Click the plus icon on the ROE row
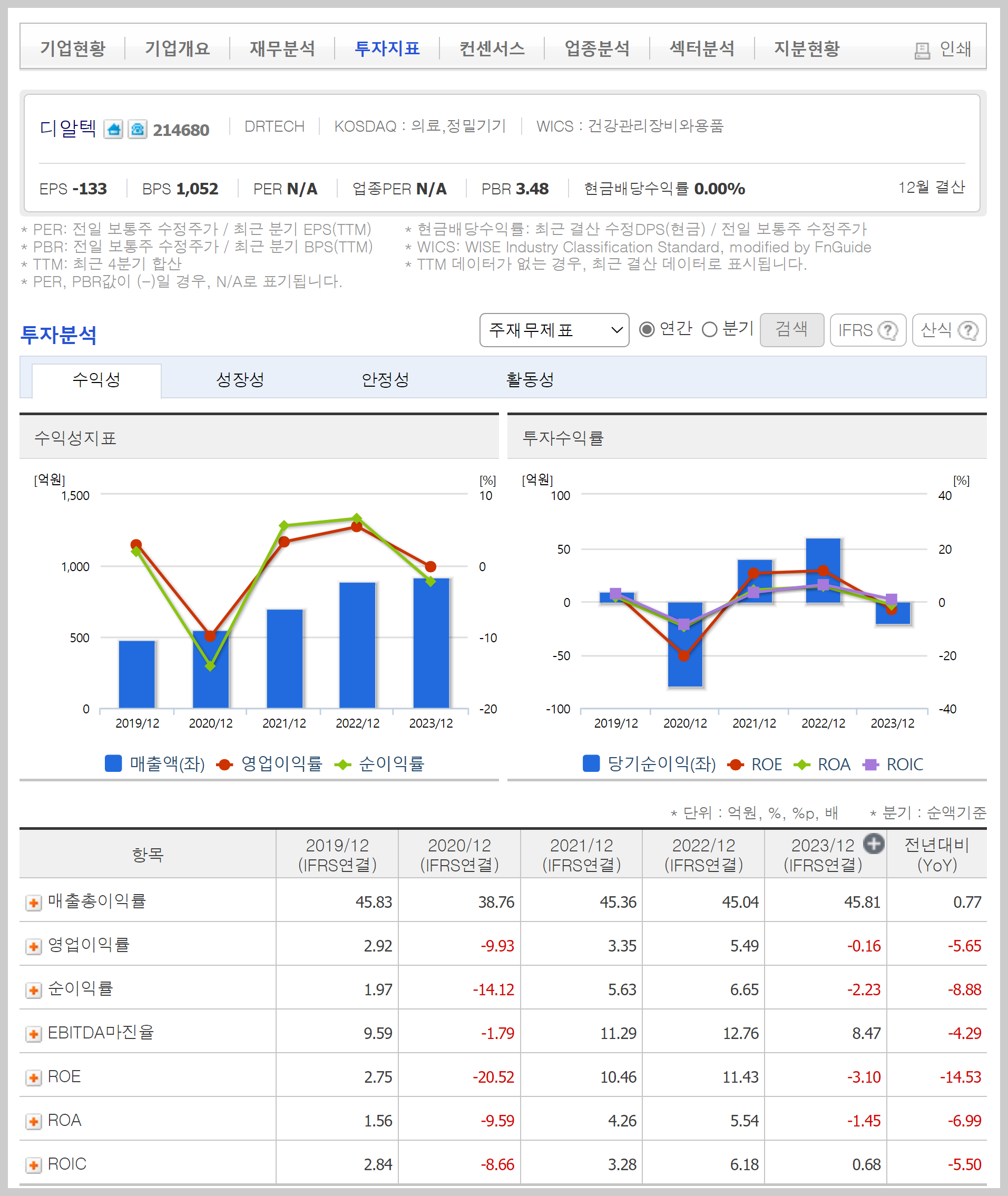This screenshot has height=1196, width=1008. pos(33,1076)
